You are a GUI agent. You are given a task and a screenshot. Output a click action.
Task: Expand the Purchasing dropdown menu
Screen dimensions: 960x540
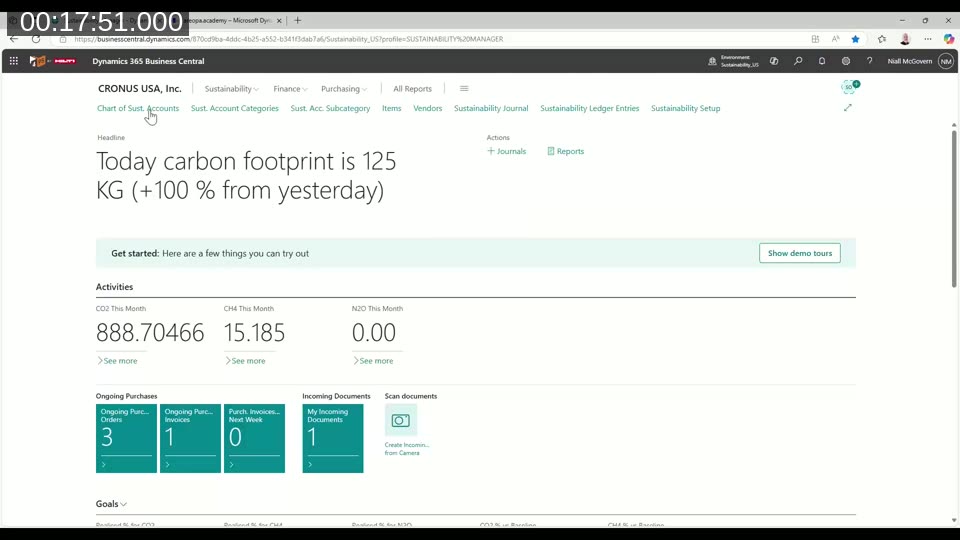[344, 89]
